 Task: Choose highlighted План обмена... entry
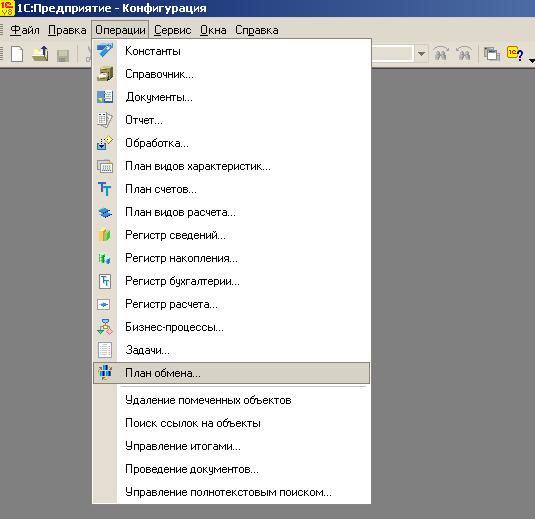coord(231,373)
